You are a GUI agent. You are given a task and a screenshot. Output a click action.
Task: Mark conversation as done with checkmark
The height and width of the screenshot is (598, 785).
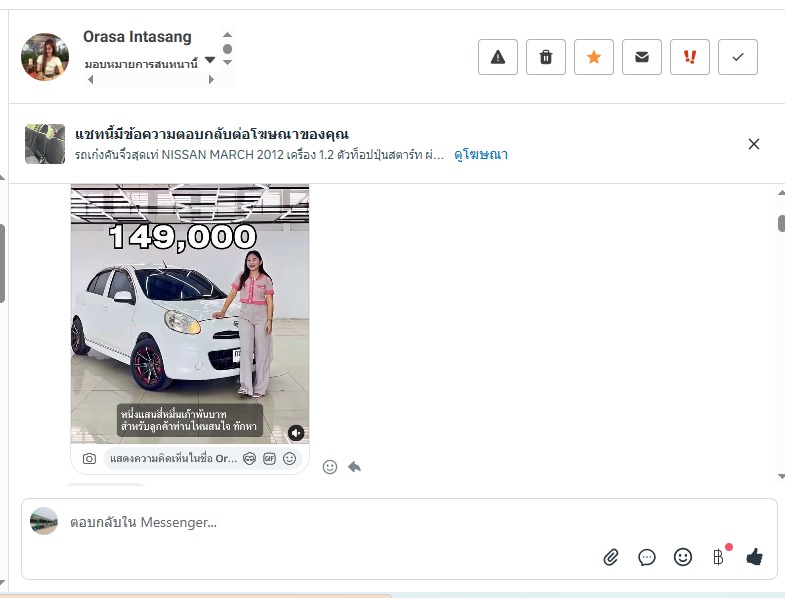pyautogui.click(x=738, y=57)
